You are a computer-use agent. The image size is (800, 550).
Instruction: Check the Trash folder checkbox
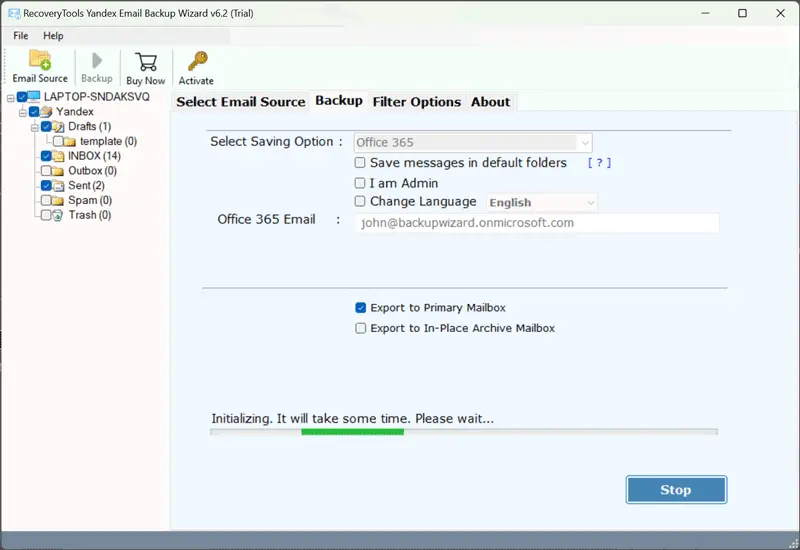point(46,215)
